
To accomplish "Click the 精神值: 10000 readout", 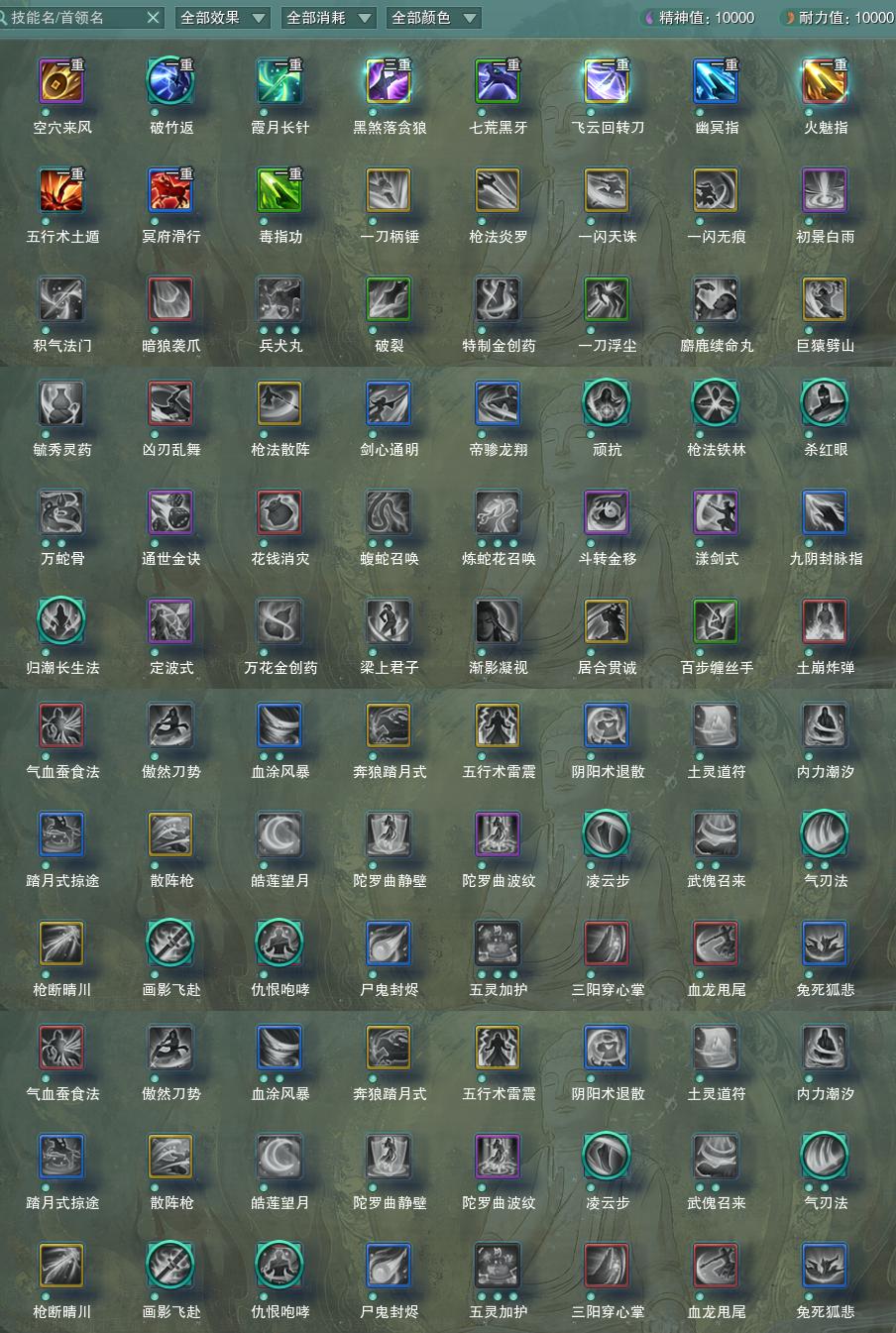I will pos(699,18).
